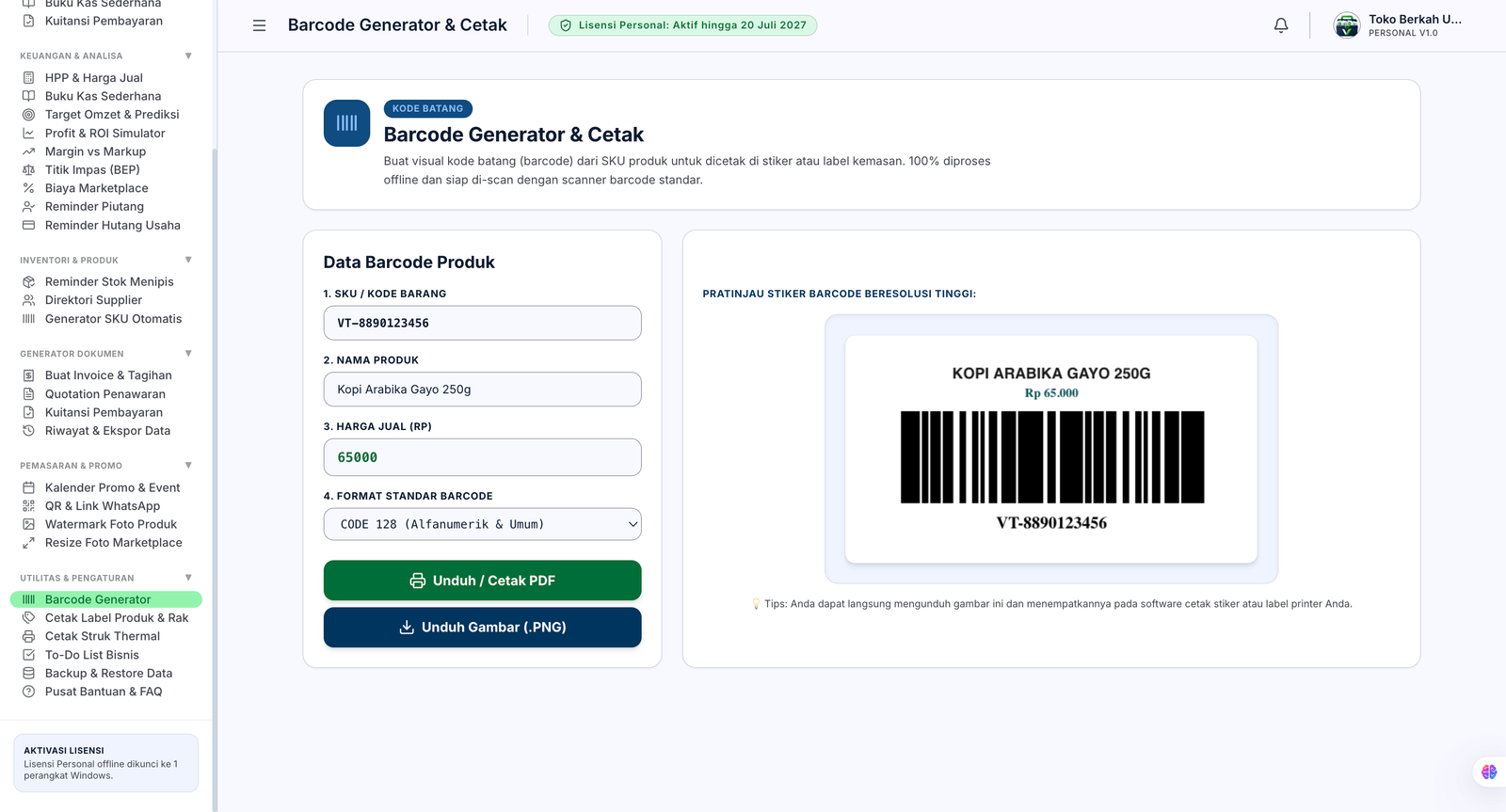Click the Direktori Supplier people icon
Screen dimensions: 1506x812
[28, 300]
